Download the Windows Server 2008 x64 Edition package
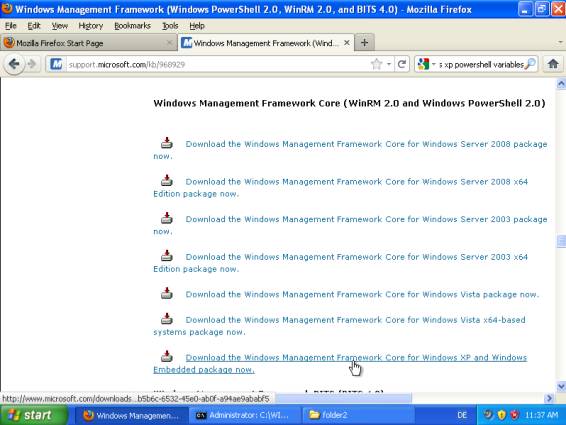Image resolution: width=566 pixels, height=425 pixels. pyautogui.click(x=340, y=187)
